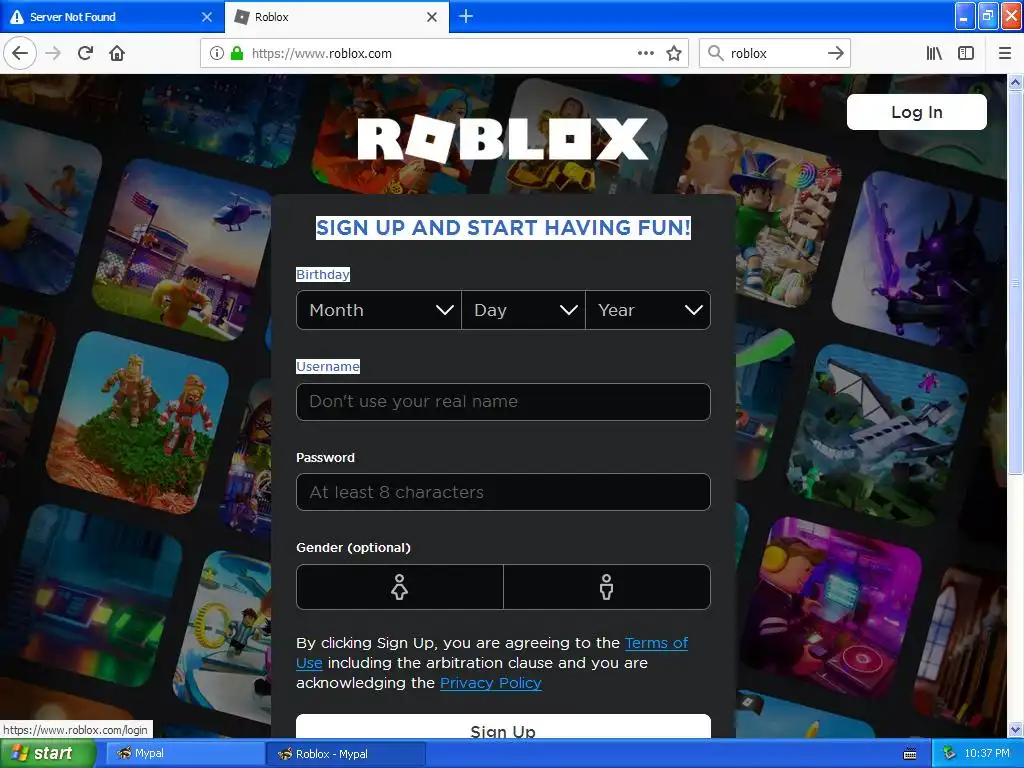Click the green secure padlock icon
Viewport: 1024px width, 768px height.
tap(237, 54)
